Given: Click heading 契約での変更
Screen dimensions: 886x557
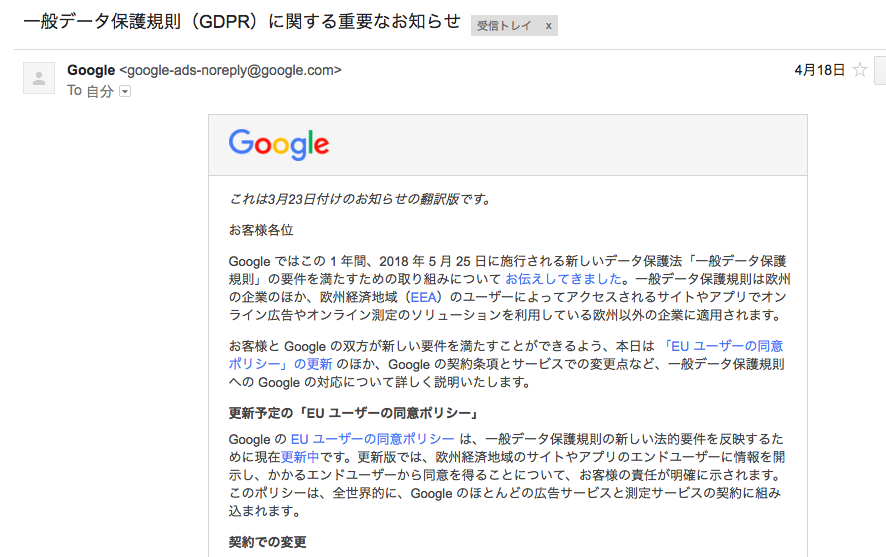Looking at the screenshot, I should pos(267,542).
